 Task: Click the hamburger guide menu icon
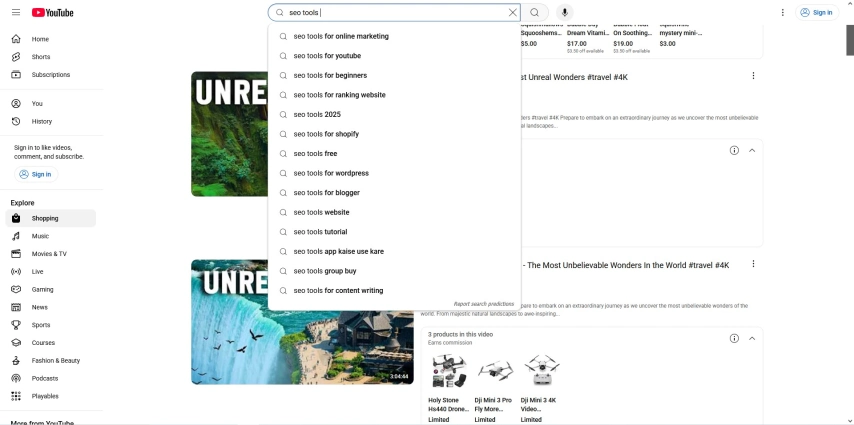(x=16, y=12)
